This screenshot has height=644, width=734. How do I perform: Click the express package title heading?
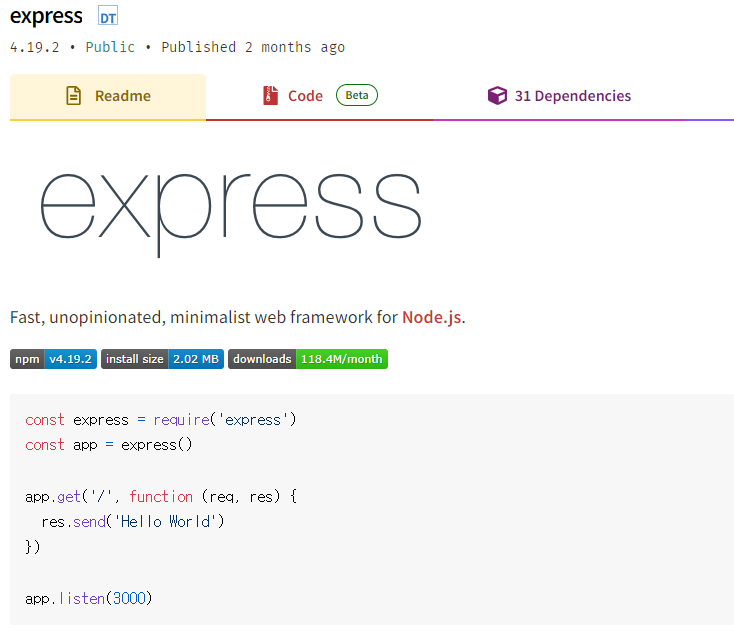(x=46, y=16)
